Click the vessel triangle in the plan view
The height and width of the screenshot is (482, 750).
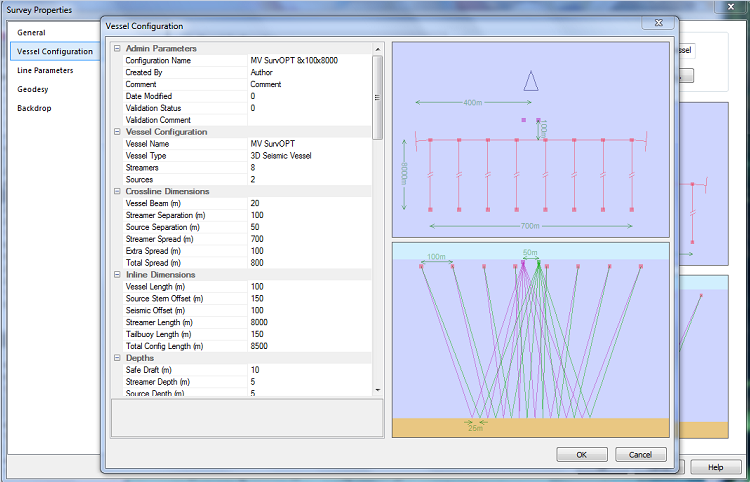click(530, 81)
